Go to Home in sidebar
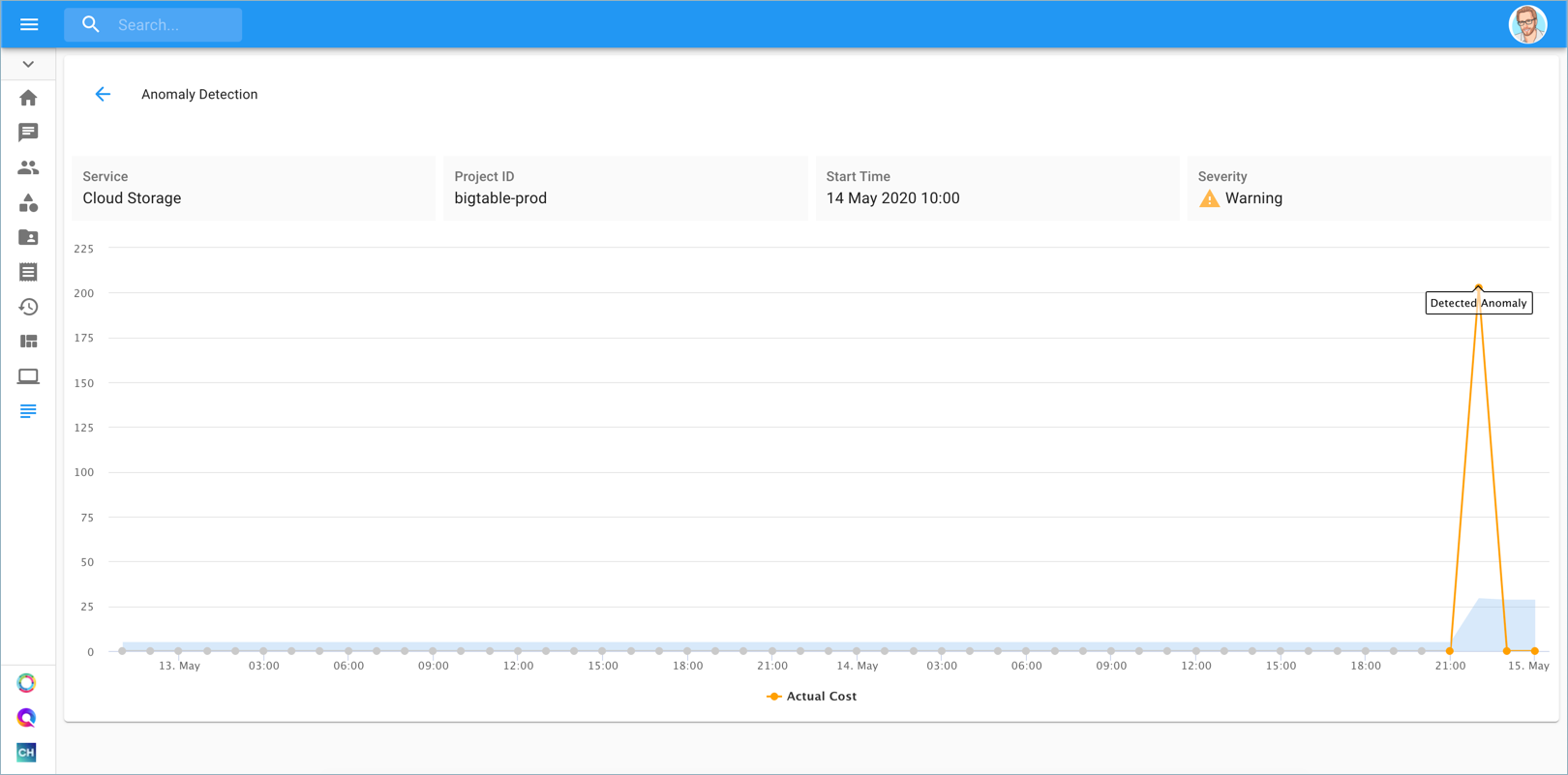Screen dimensions: 1568x775 28,98
